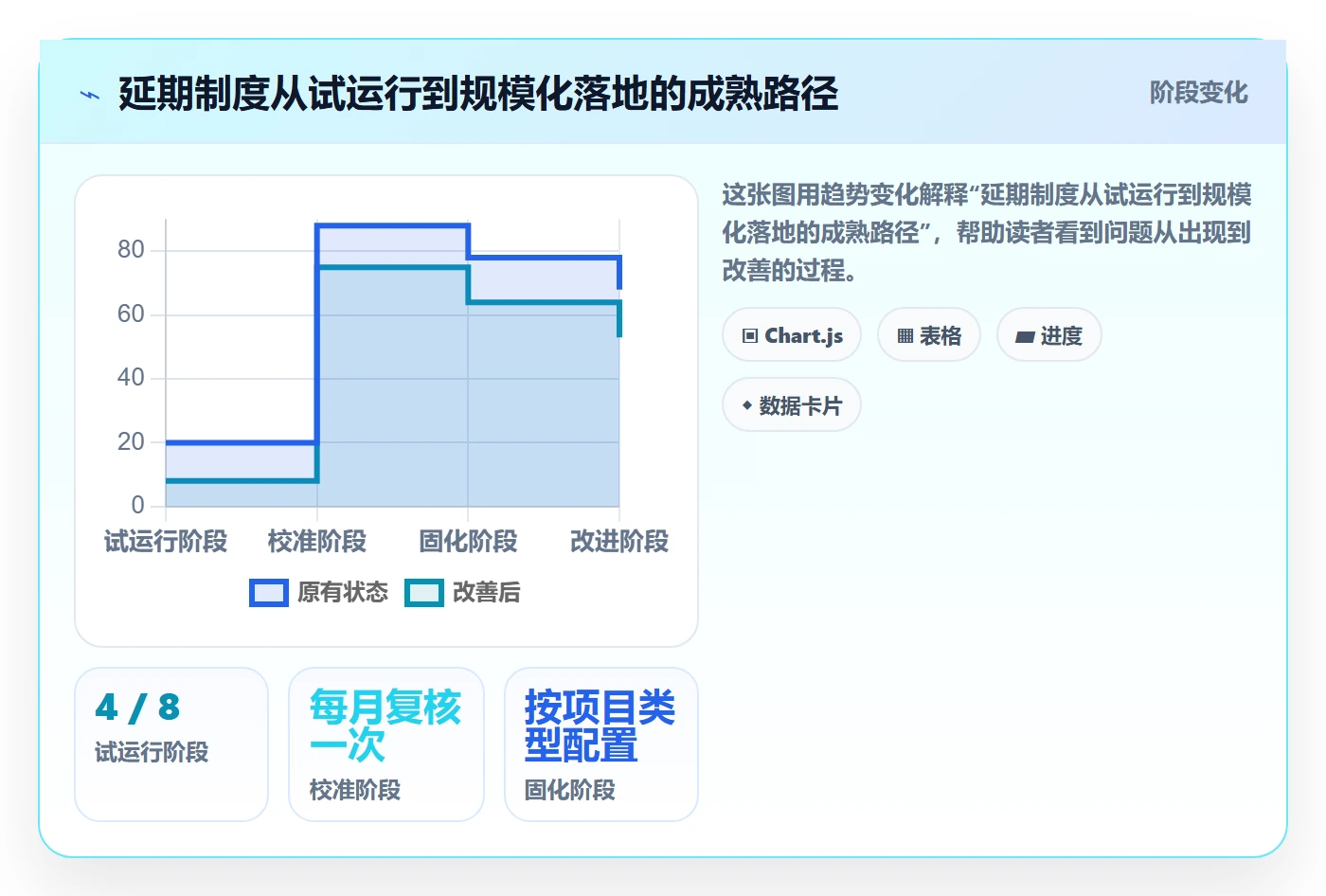1326x896 pixels.
Task: Click the 改善后 legend text
Action: (x=487, y=593)
